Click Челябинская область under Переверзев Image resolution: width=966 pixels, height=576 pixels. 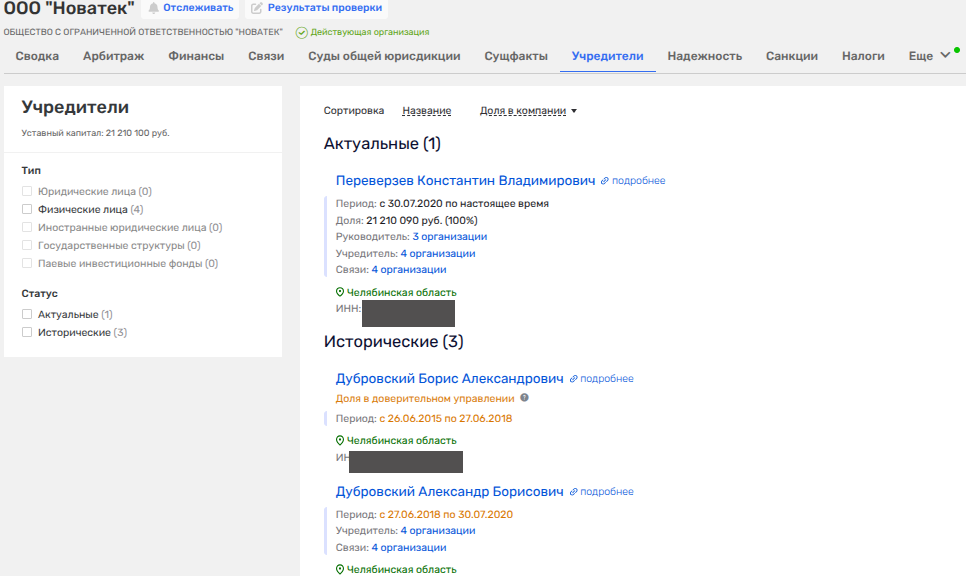402,293
